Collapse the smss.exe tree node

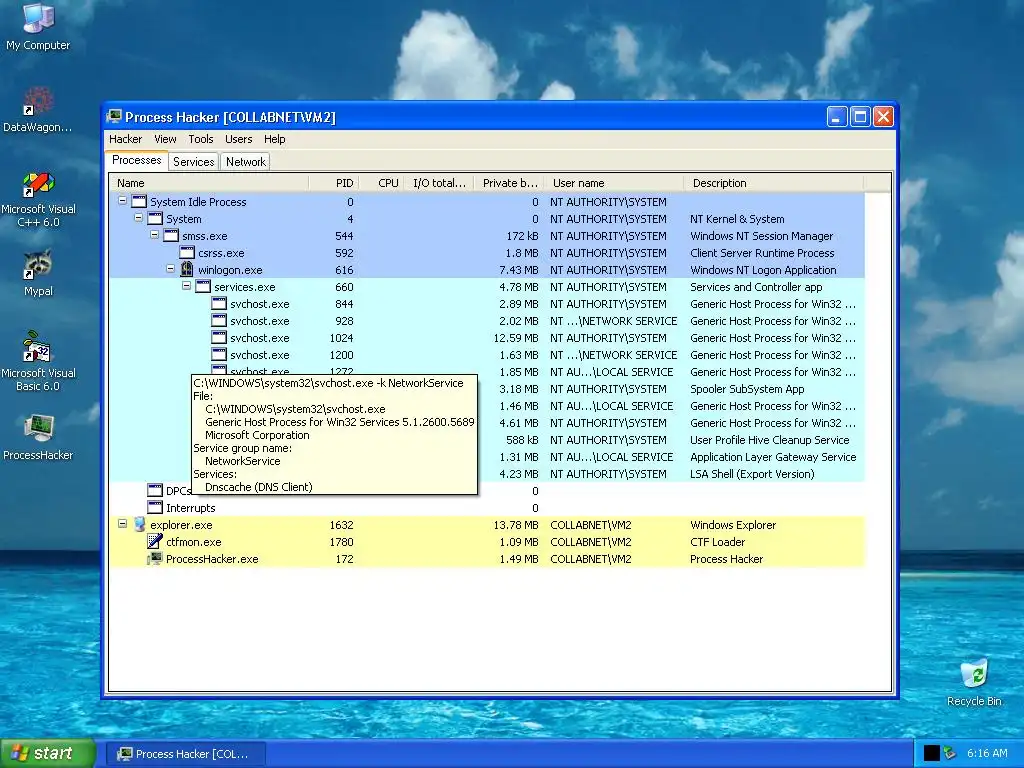155,235
